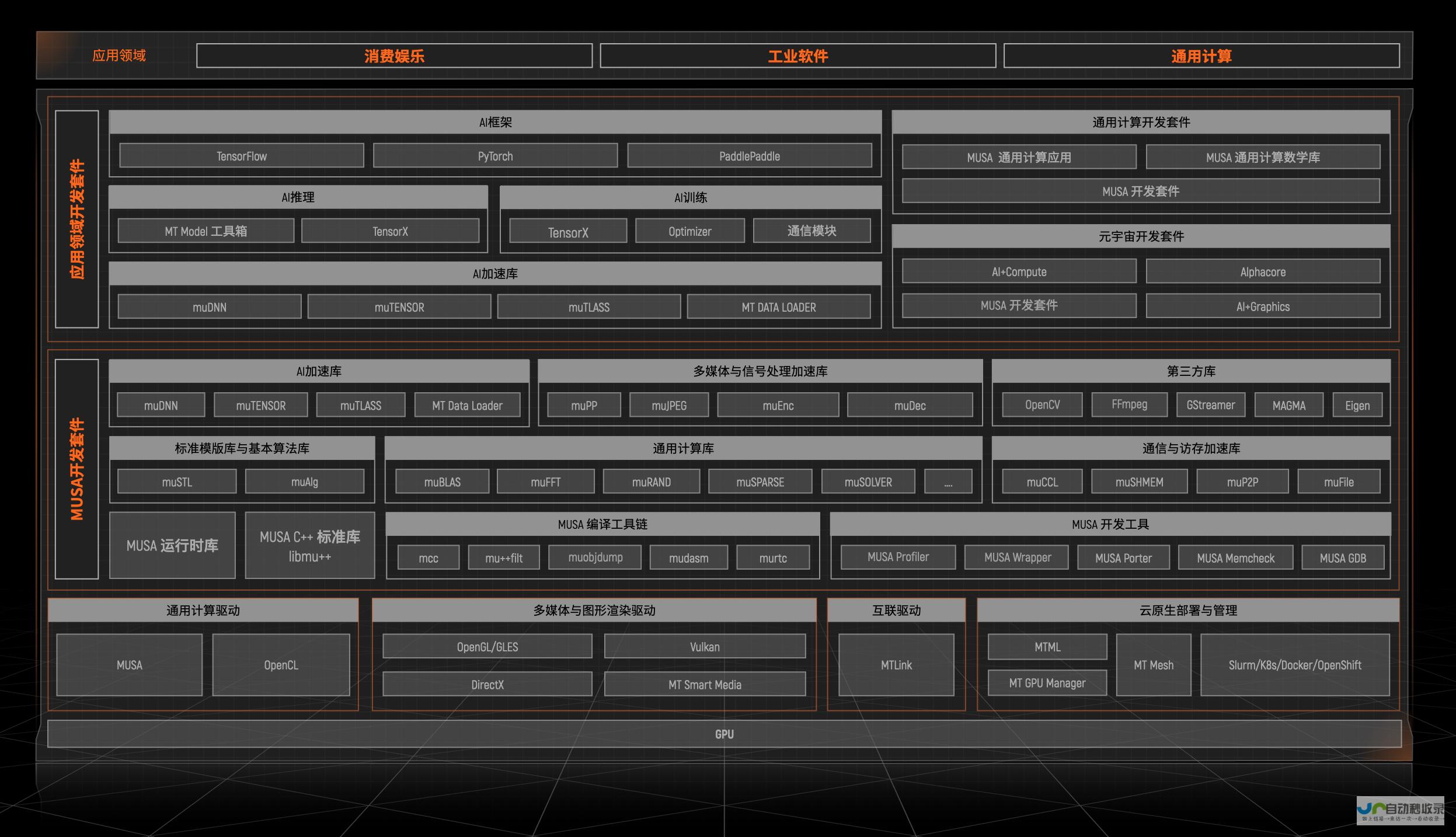Click the muFFT box
This screenshot has height=837, width=1456.
click(x=546, y=482)
